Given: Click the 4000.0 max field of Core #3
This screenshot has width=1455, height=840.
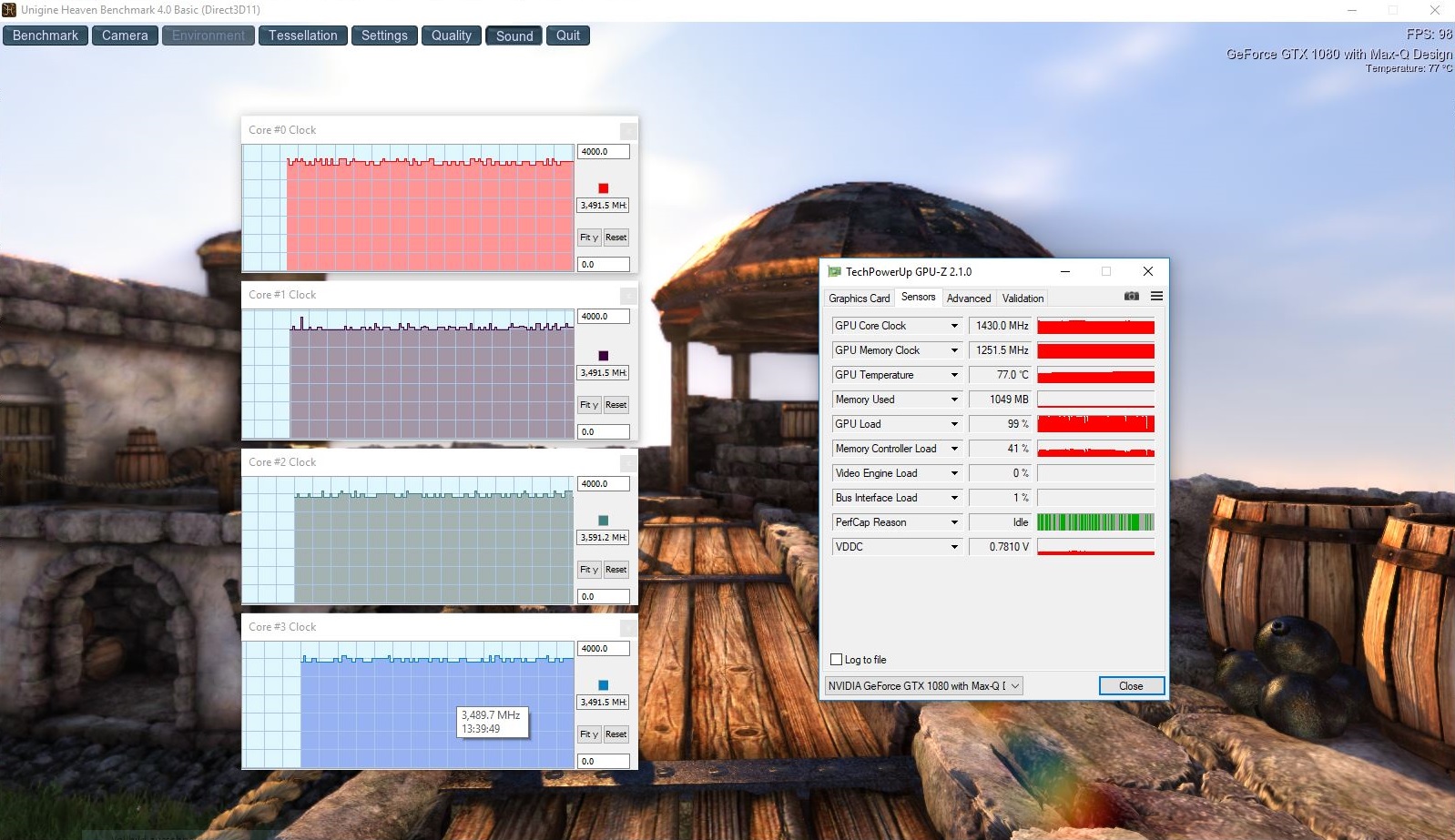Looking at the screenshot, I should point(604,649).
